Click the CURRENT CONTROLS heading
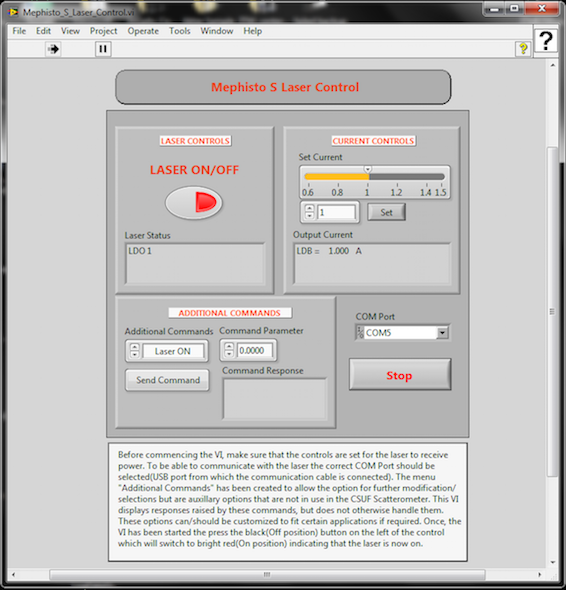 [373, 141]
